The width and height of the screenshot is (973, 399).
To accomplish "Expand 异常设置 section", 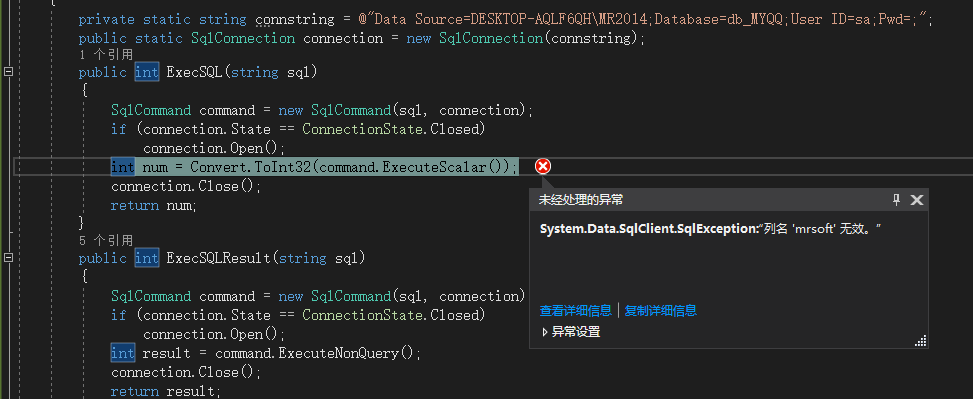I will click(571, 332).
